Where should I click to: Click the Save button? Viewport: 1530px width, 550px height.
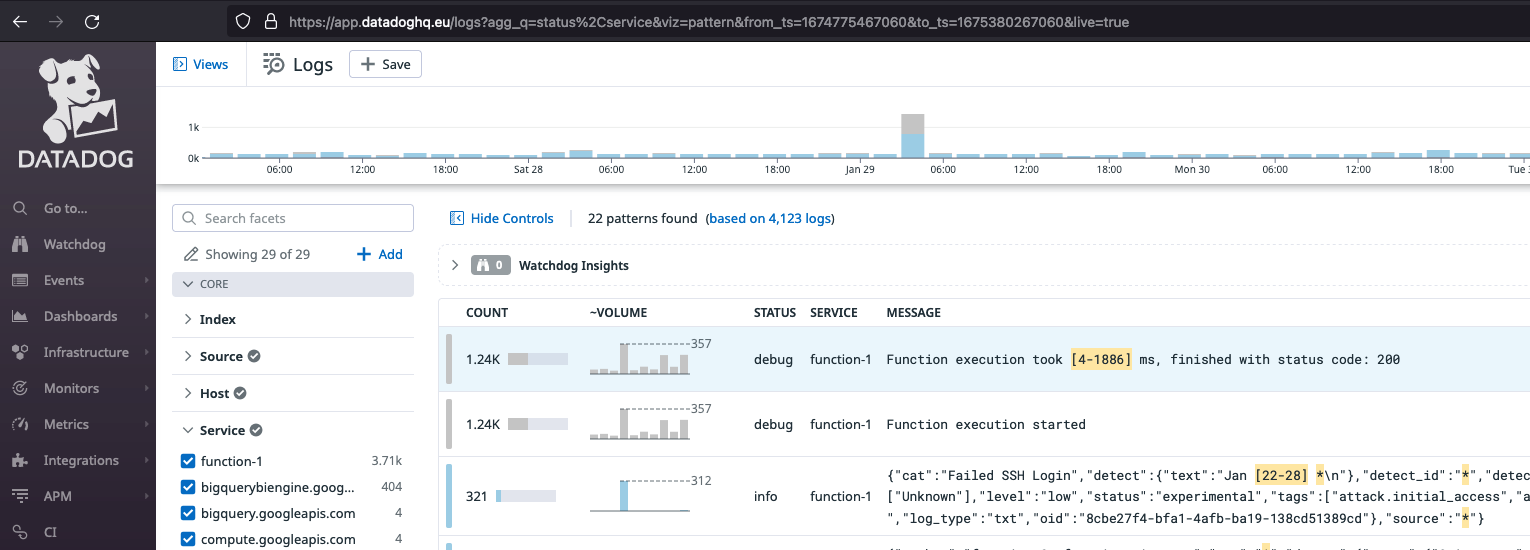[x=385, y=64]
